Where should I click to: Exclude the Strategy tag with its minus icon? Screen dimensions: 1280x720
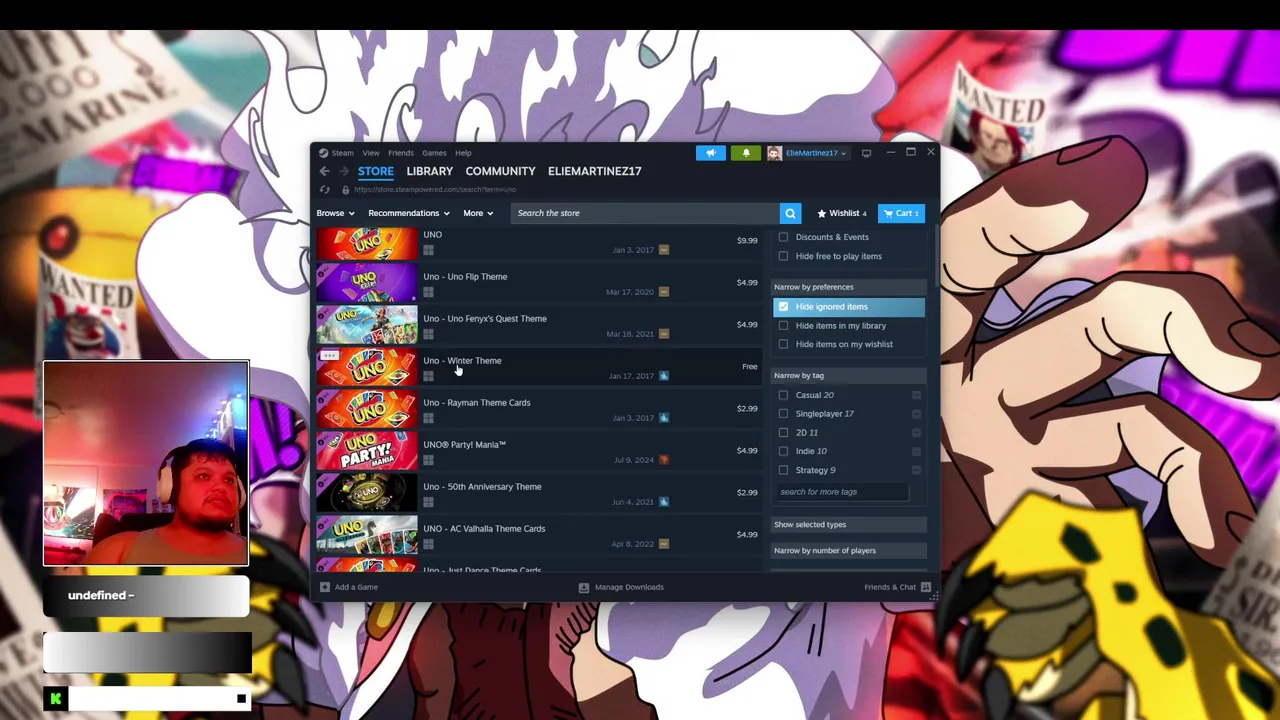click(x=916, y=470)
